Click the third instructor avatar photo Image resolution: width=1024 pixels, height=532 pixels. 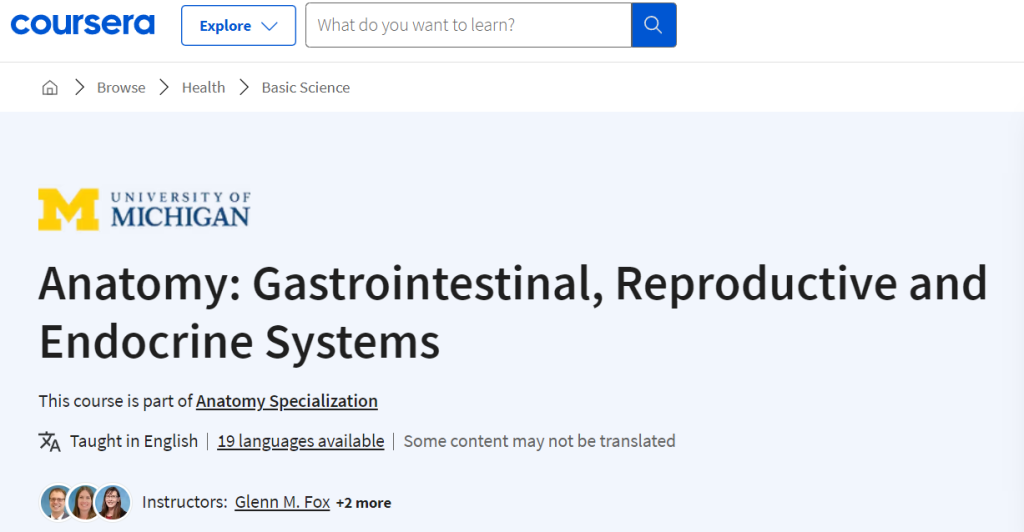tap(113, 502)
